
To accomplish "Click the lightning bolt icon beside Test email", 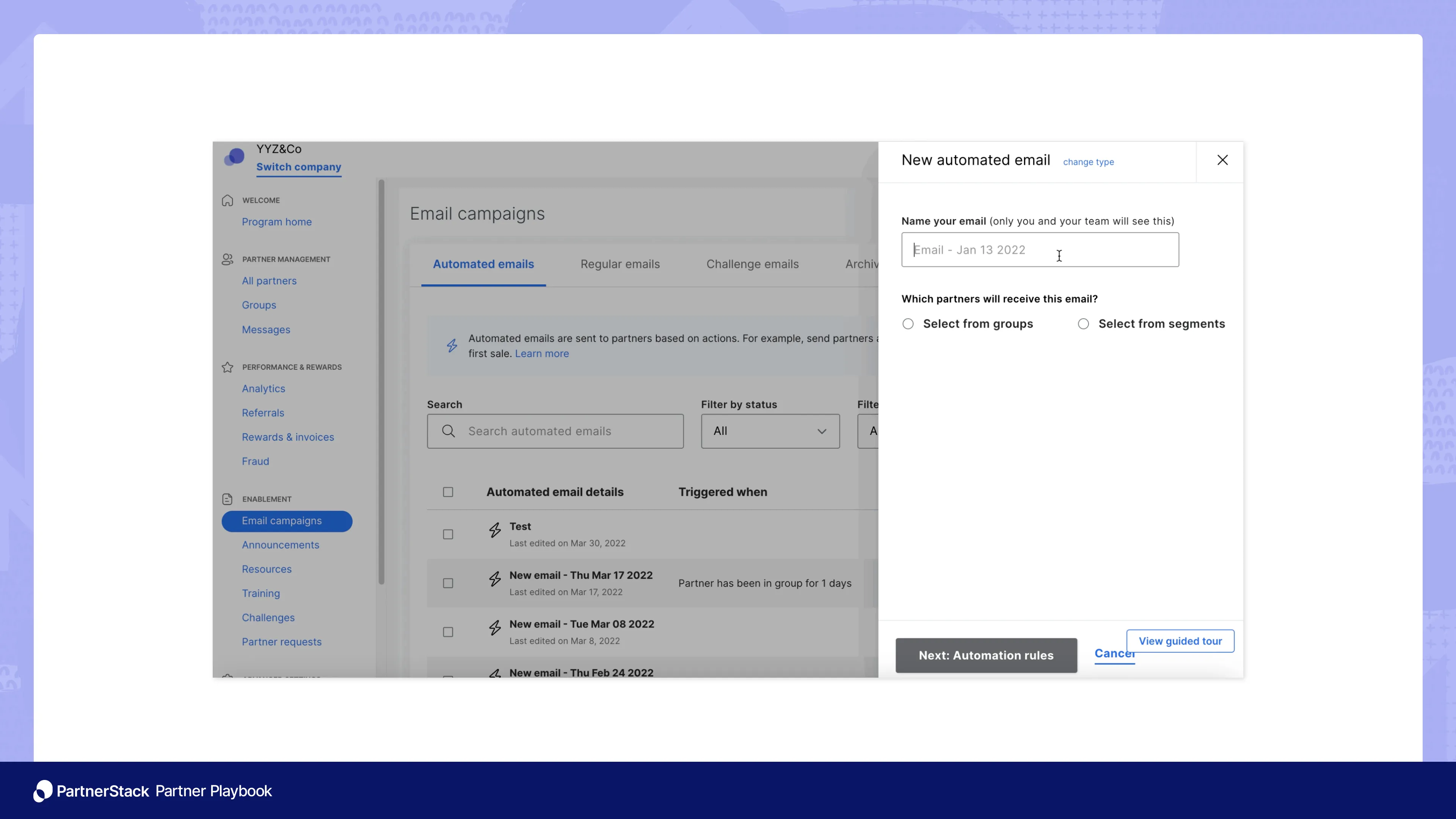I will click(495, 530).
